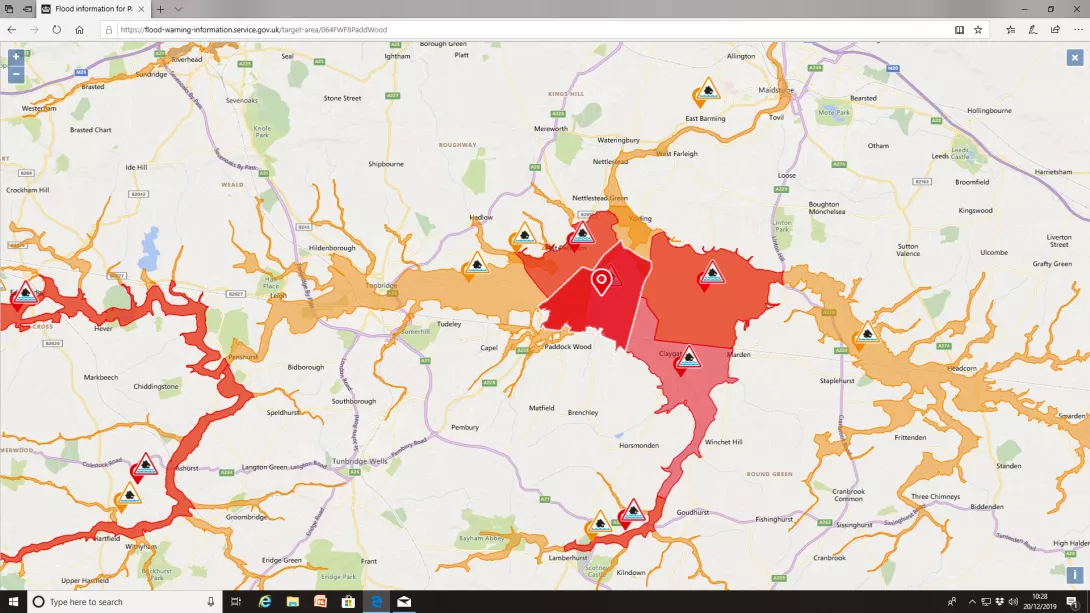Open a new browser tab with the plus button

coord(162,9)
